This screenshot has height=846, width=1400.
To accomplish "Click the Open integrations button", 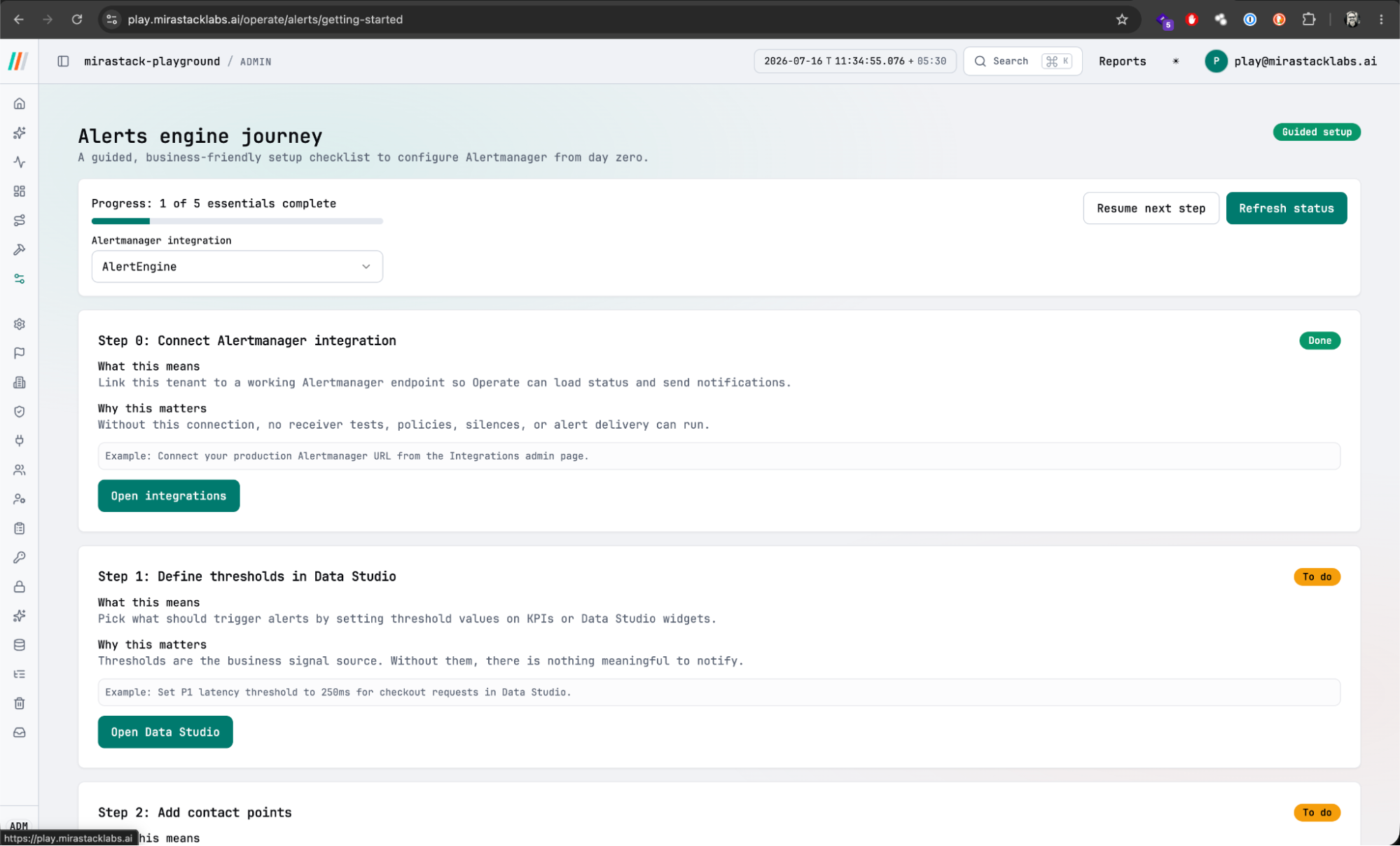I will tap(169, 496).
